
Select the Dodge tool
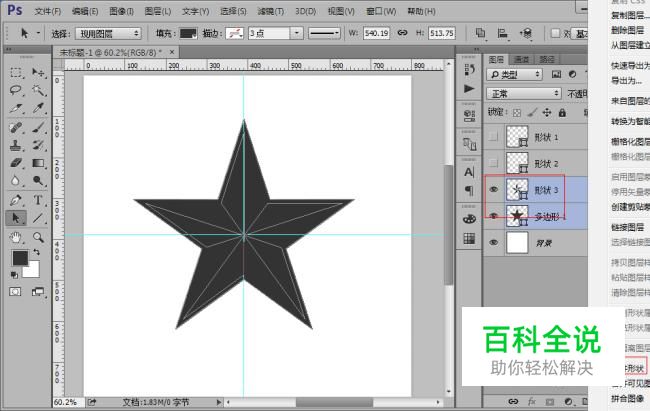point(38,181)
